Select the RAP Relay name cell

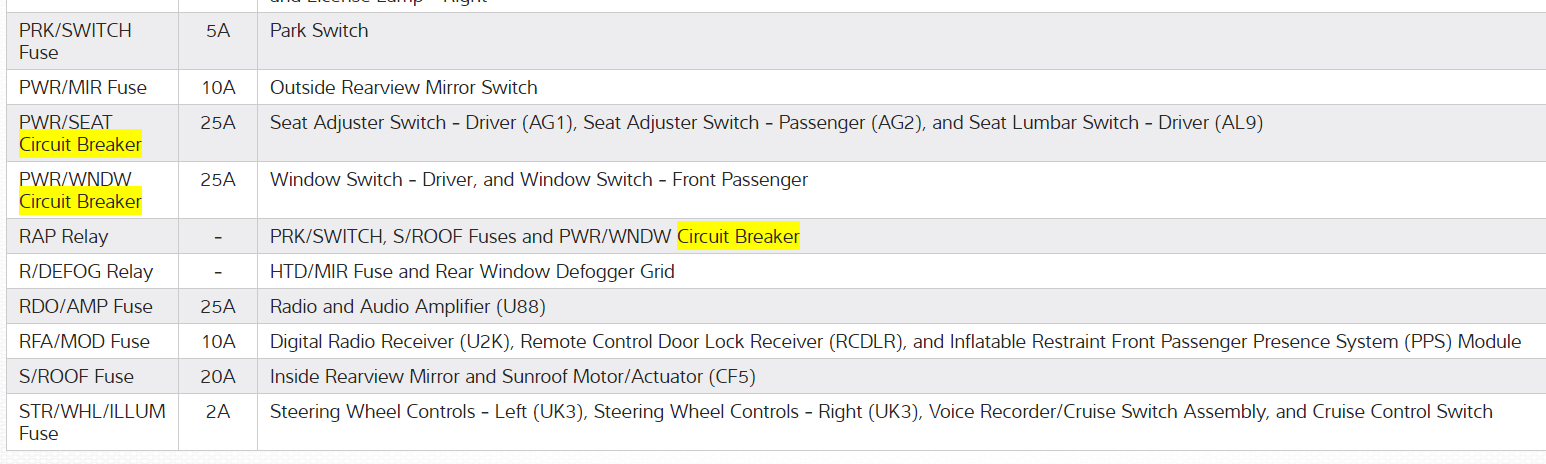coord(64,237)
